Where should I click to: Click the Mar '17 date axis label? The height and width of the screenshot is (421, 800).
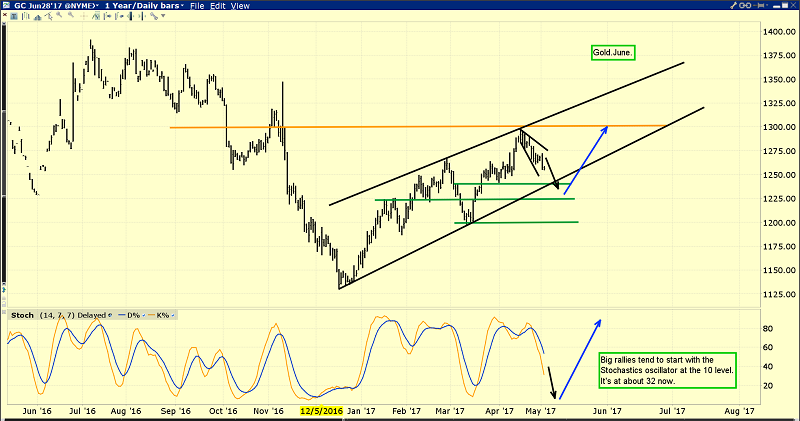click(x=450, y=411)
